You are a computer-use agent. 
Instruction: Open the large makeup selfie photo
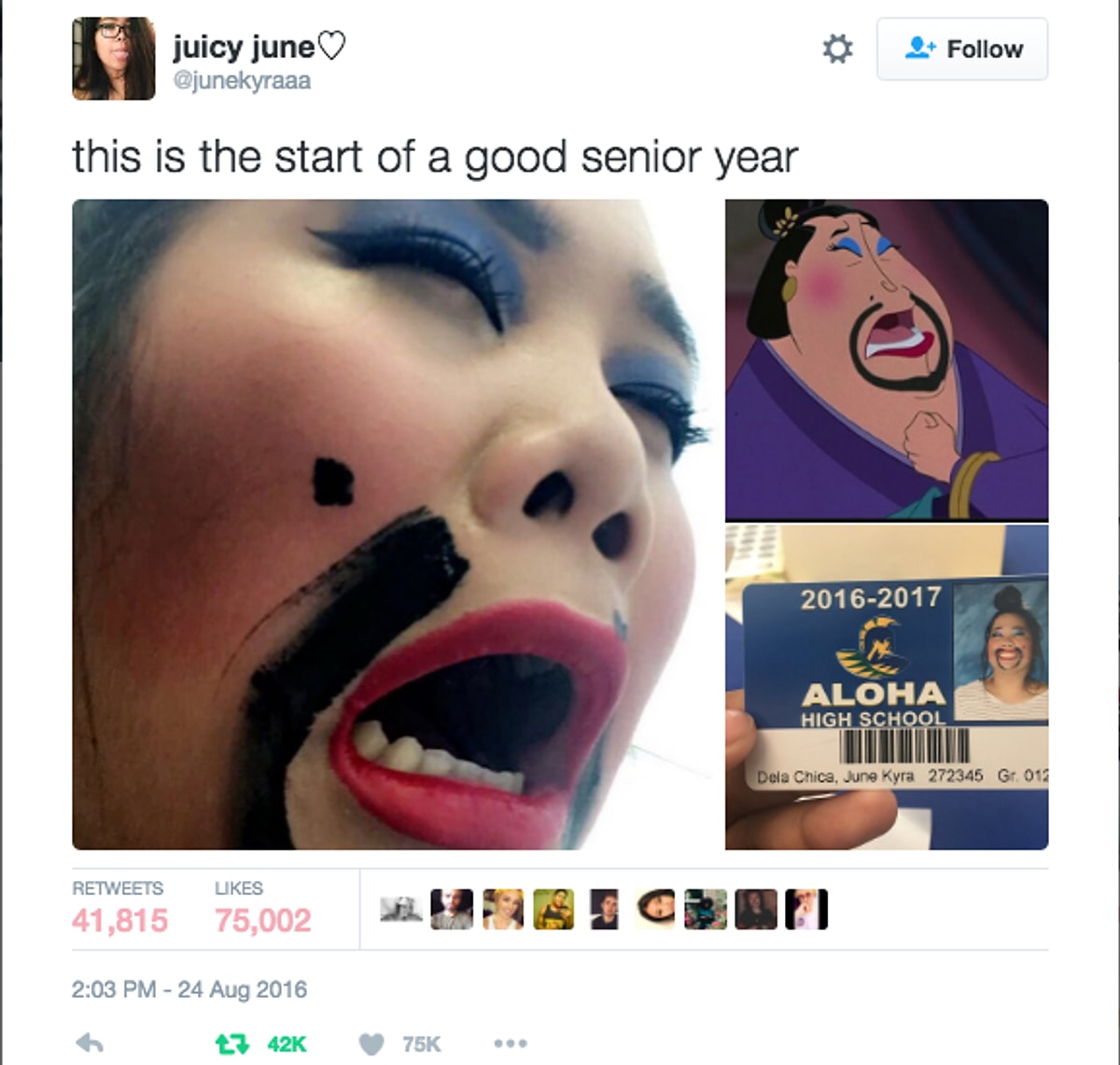[x=390, y=525]
